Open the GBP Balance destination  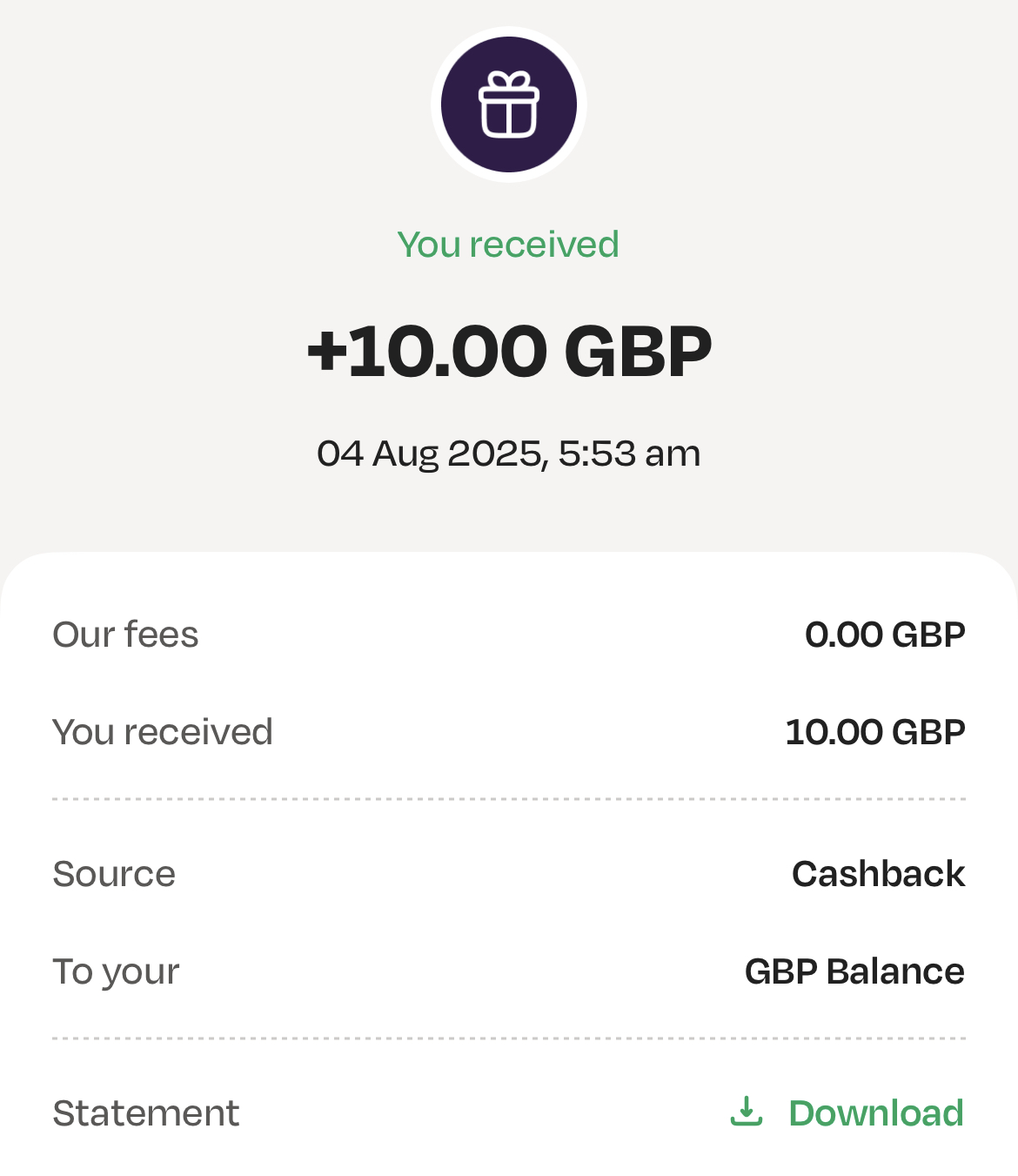point(854,971)
